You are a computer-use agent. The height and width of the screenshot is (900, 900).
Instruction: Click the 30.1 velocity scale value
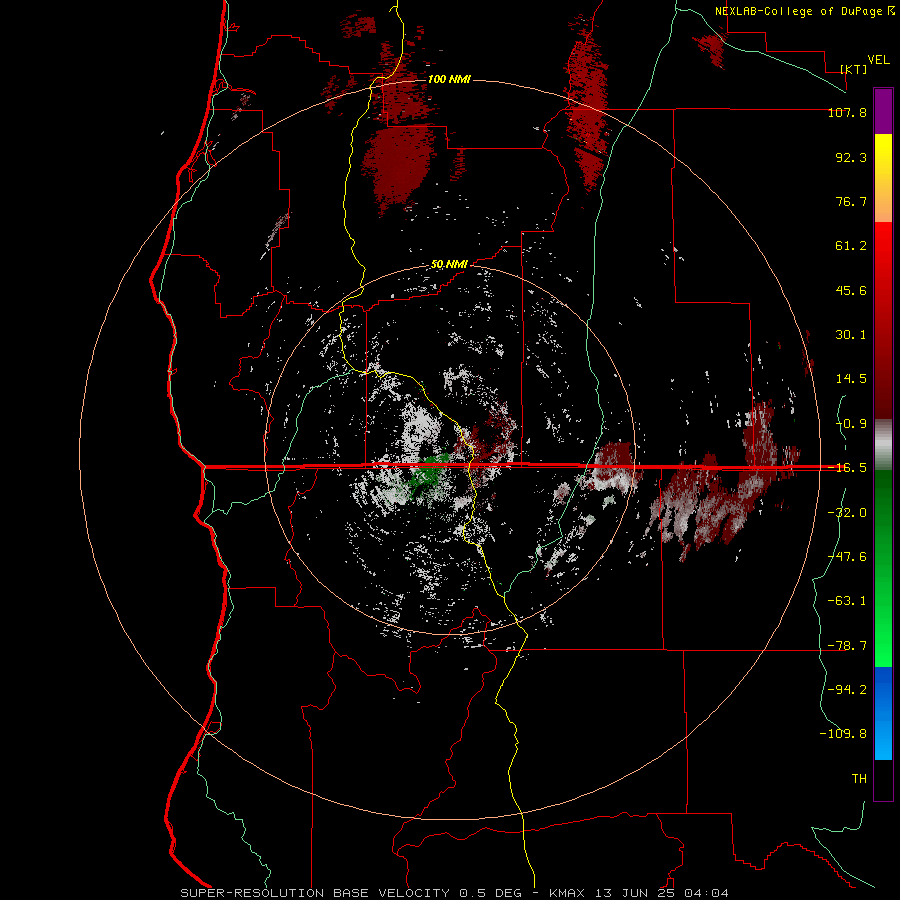pos(851,335)
